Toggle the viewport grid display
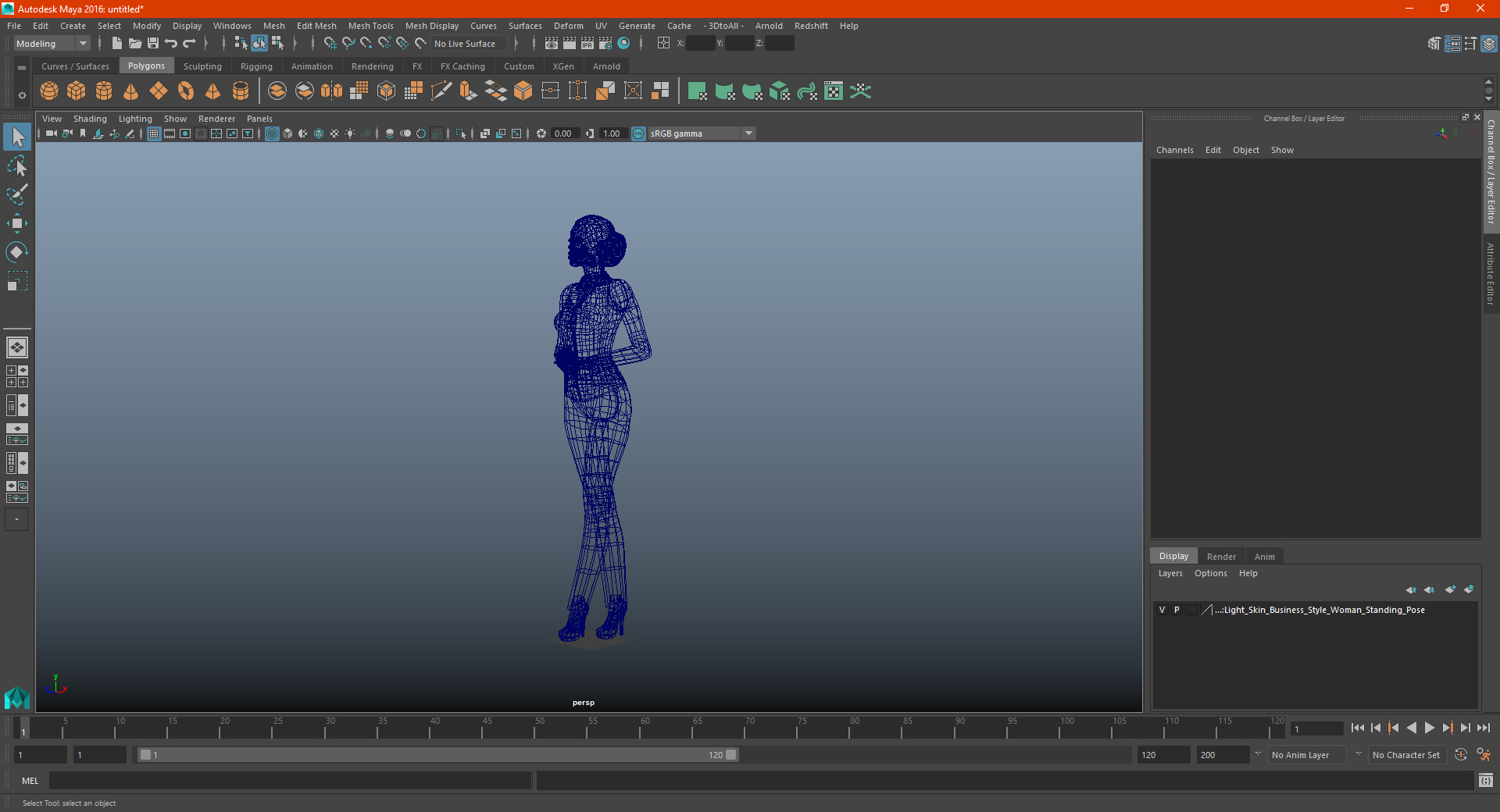This screenshot has height=812, width=1500. point(154,134)
